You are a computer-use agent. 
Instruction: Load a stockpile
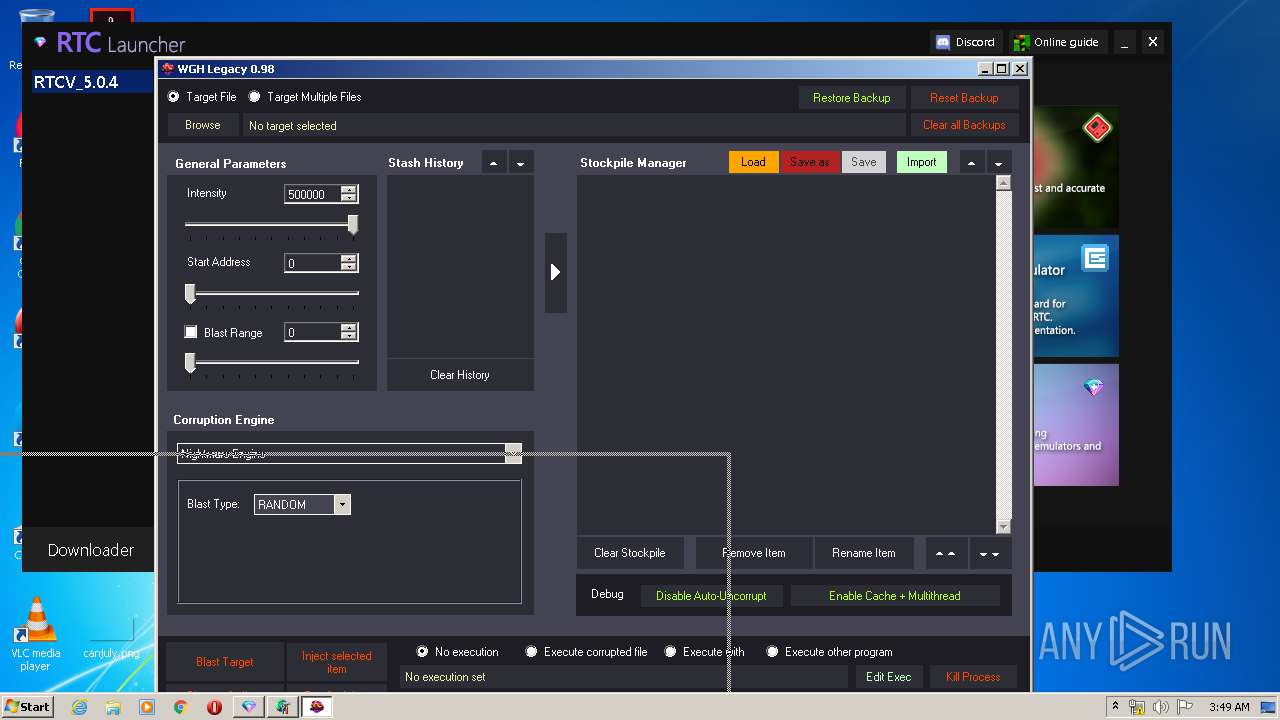coord(754,162)
